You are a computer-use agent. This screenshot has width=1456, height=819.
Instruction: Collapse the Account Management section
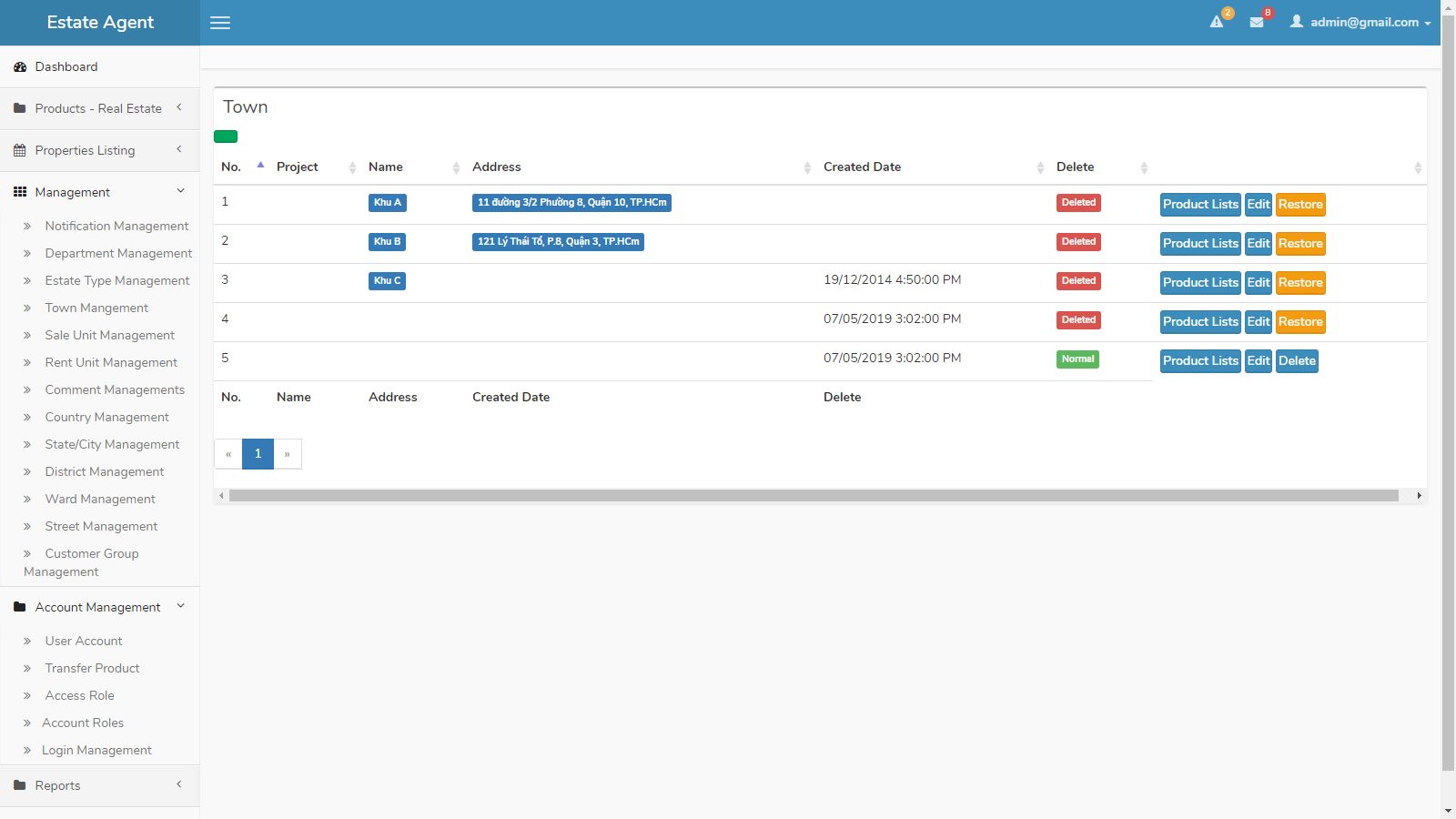pos(98,607)
